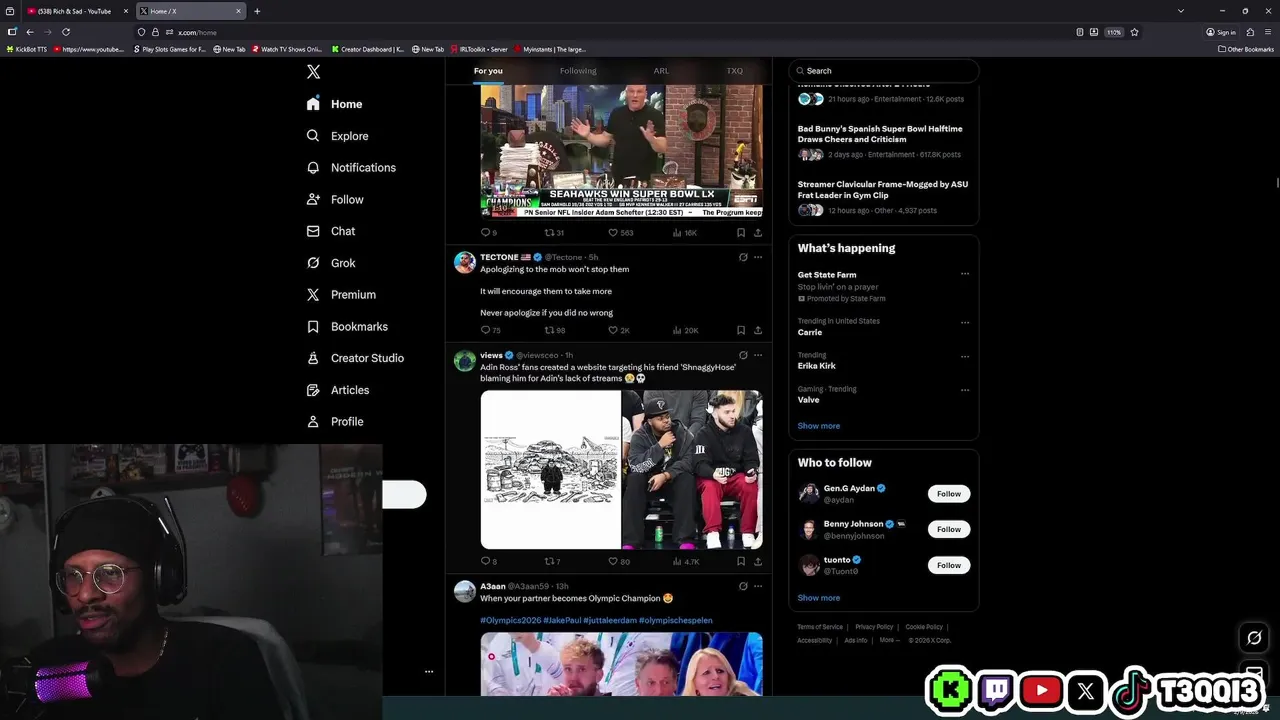This screenshot has height=720, width=1280.
Task: Open the Terms of Service link
Action: click(820, 627)
